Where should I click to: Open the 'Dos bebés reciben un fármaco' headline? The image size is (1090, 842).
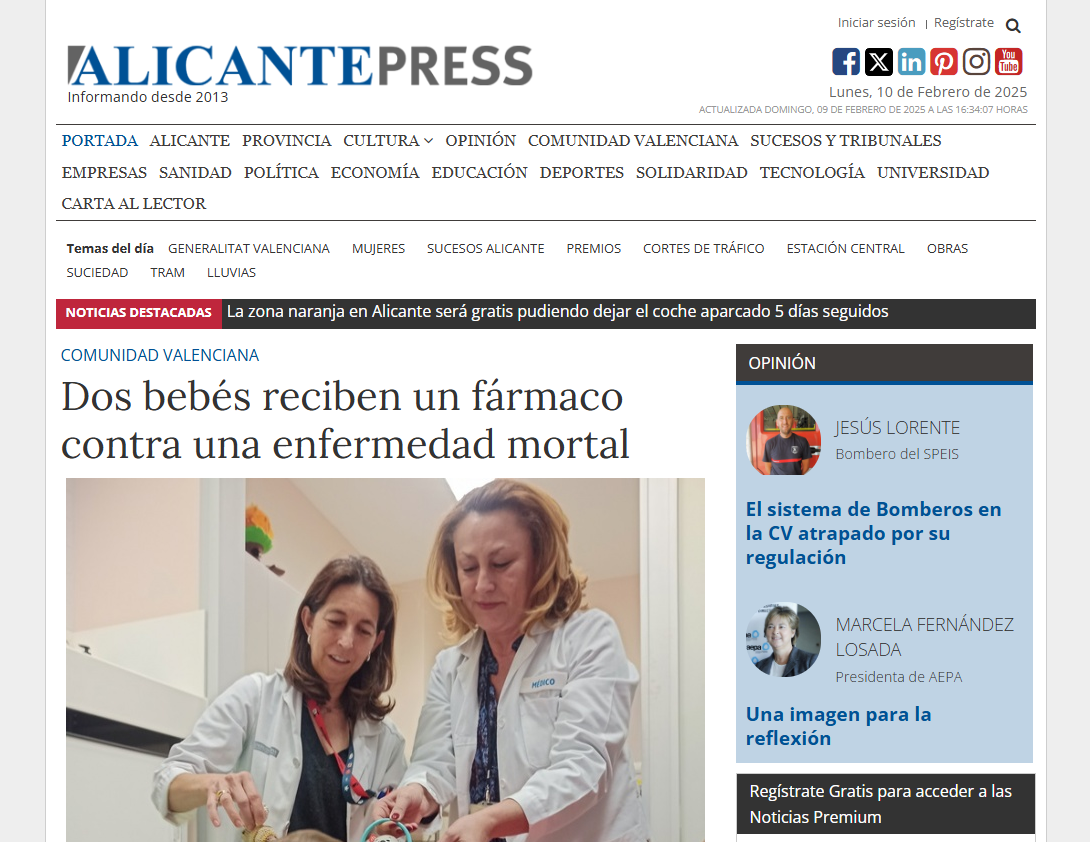345,420
